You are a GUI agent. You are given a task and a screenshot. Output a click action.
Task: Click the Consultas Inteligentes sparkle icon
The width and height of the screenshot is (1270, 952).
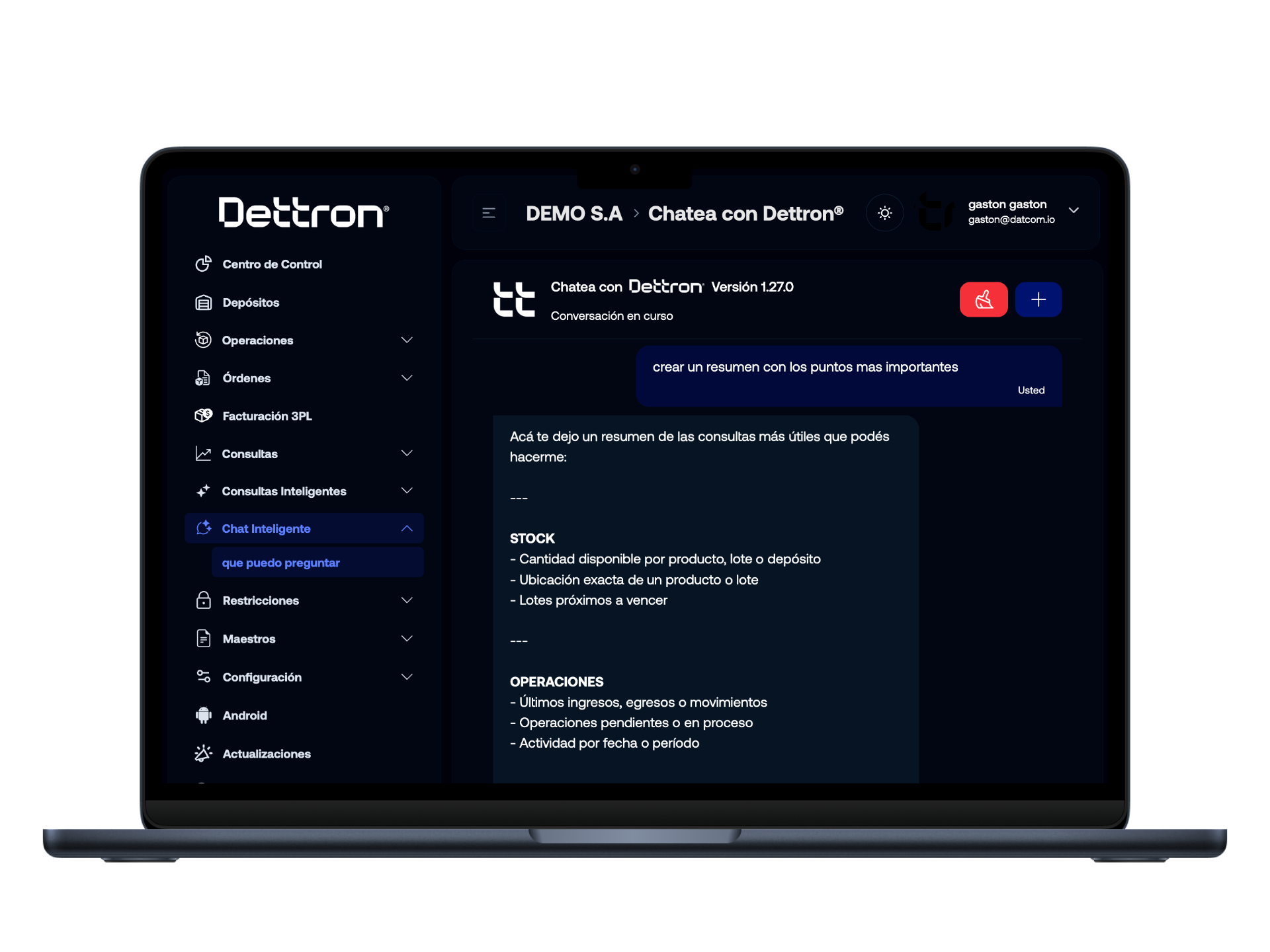tap(203, 491)
